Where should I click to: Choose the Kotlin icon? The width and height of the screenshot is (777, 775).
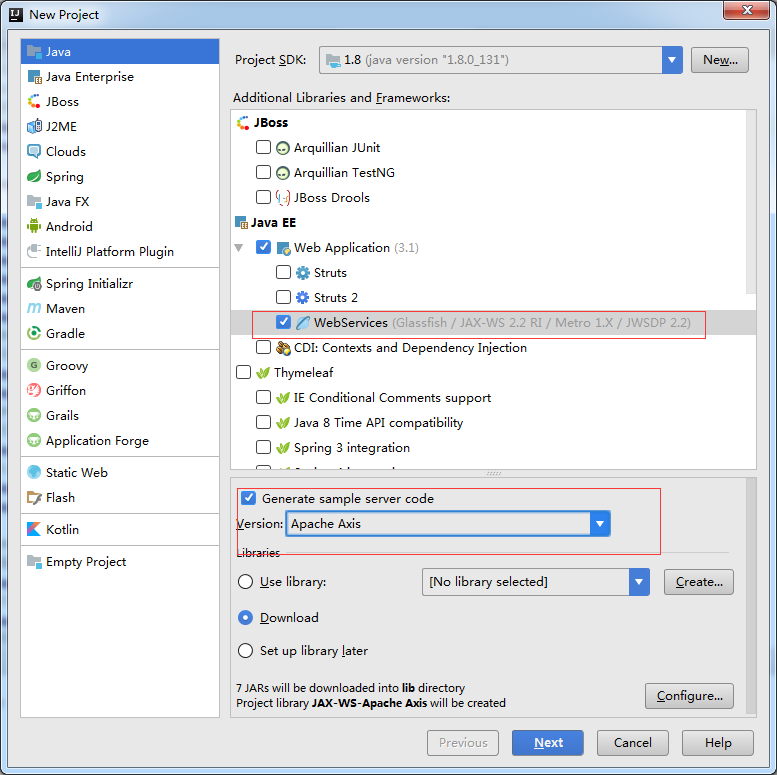point(34,530)
